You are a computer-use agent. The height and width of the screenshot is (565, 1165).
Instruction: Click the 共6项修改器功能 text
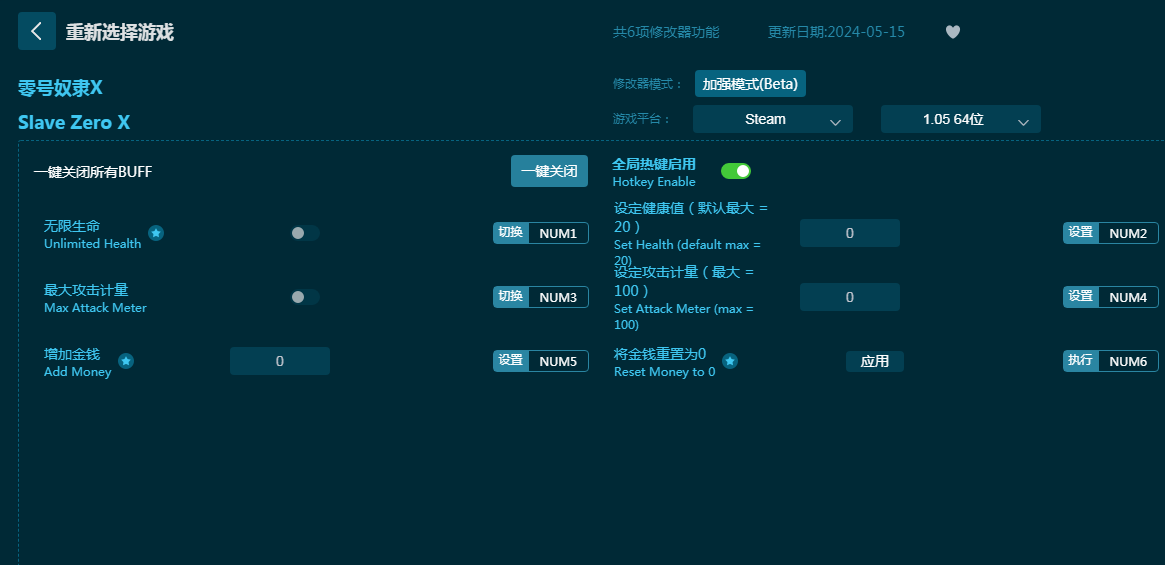(x=666, y=33)
